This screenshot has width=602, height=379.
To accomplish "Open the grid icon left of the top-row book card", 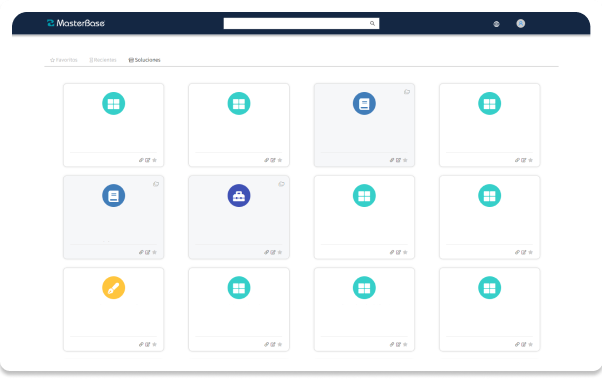I will (239, 103).
